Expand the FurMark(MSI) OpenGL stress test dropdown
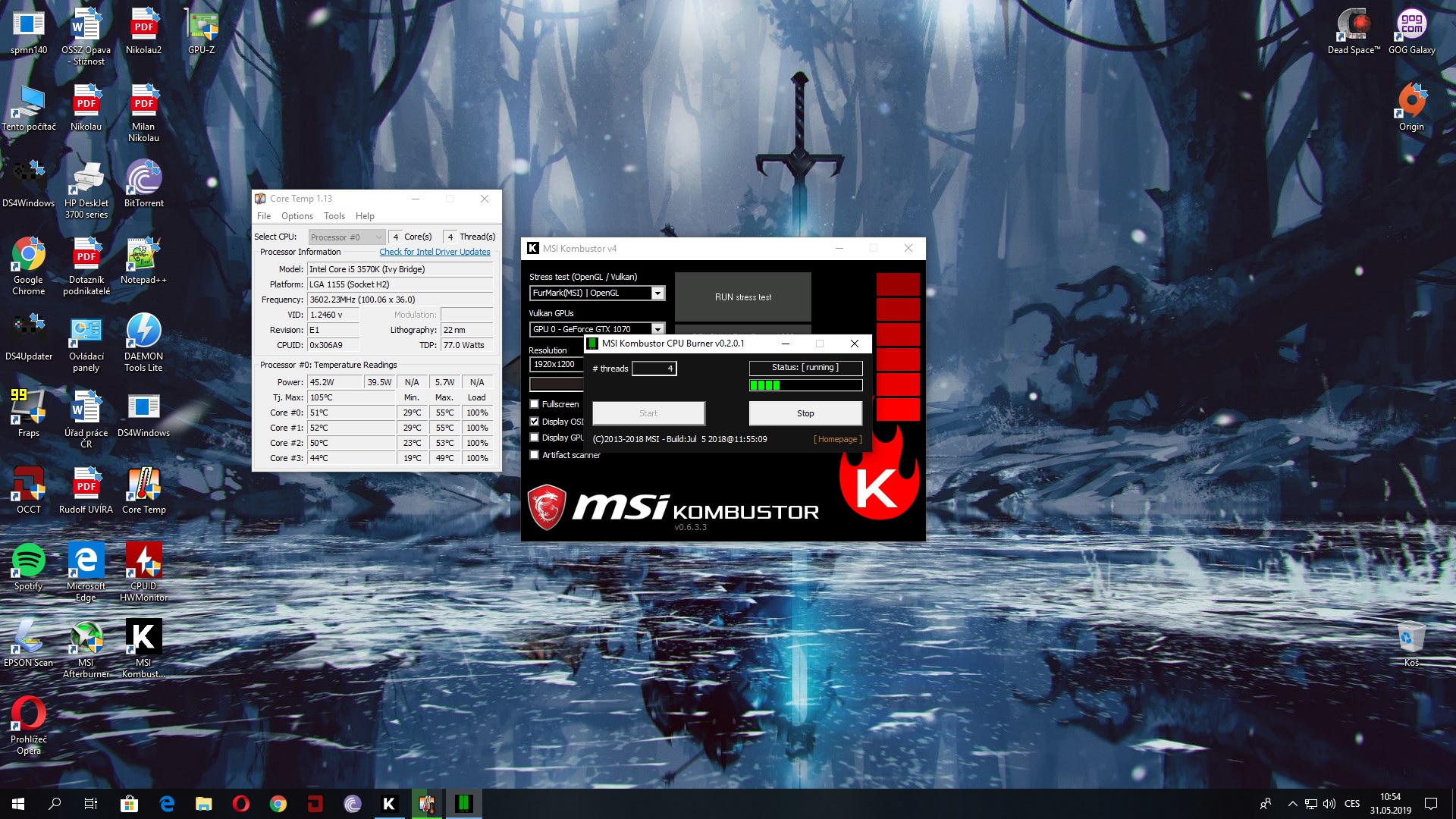This screenshot has width=1456, height=819. [658, 293]
